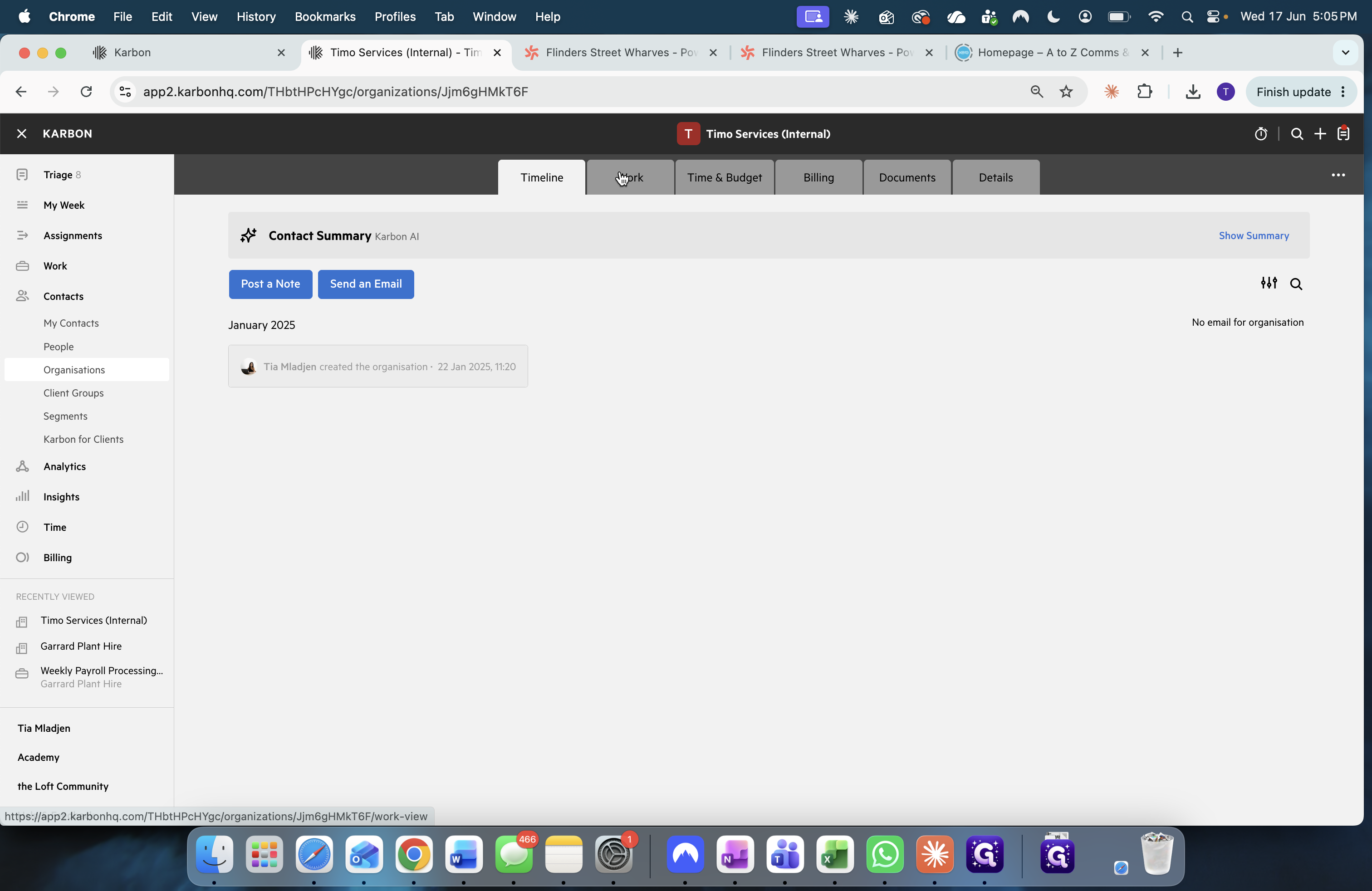Open Chrome extensions puzzle icon
The height and width of the screenshot is (891, 1372).
coord(1144,92)
